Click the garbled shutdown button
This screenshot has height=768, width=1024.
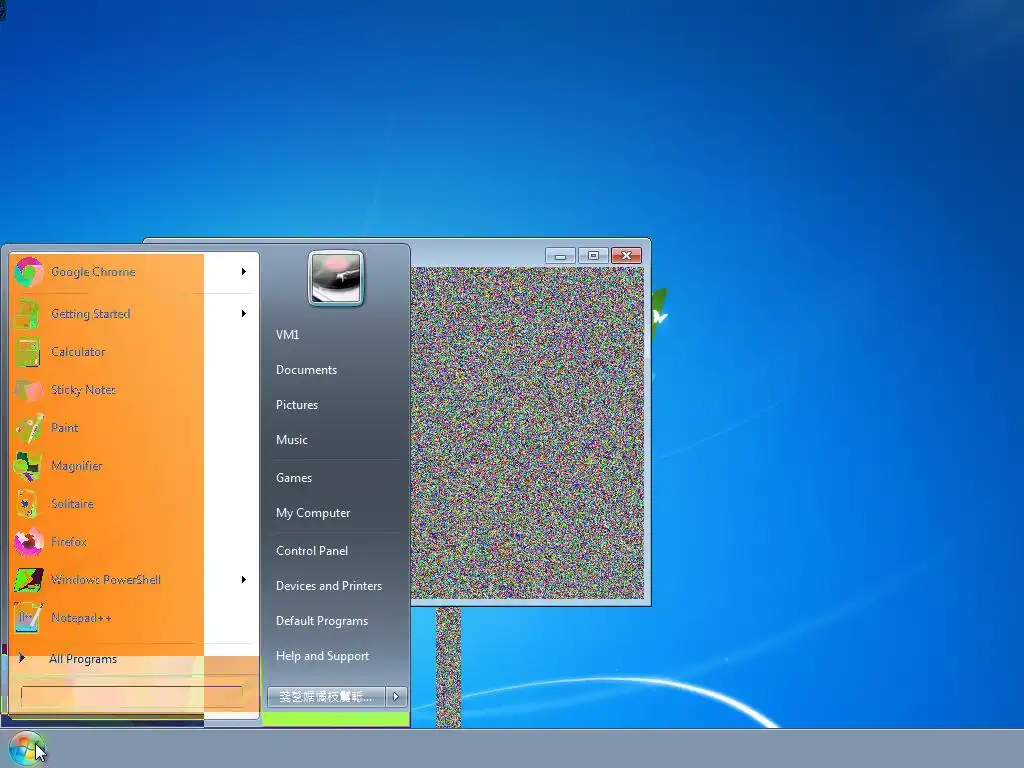326,697
